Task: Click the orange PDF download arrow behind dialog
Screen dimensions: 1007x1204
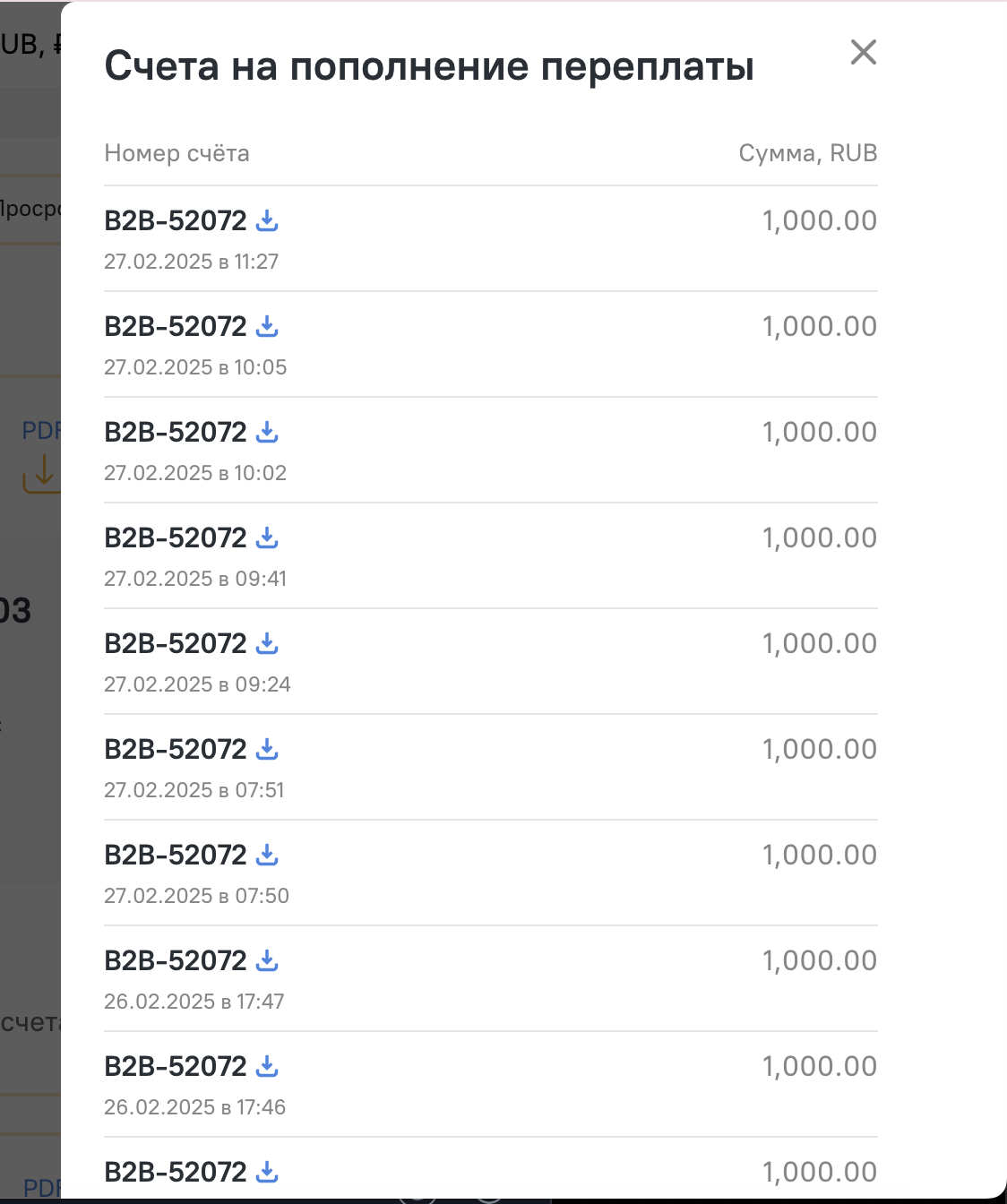Action: (x=42, y=473)
